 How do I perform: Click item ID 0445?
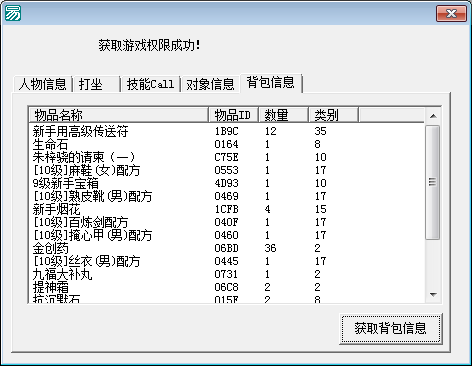[227, 261]
